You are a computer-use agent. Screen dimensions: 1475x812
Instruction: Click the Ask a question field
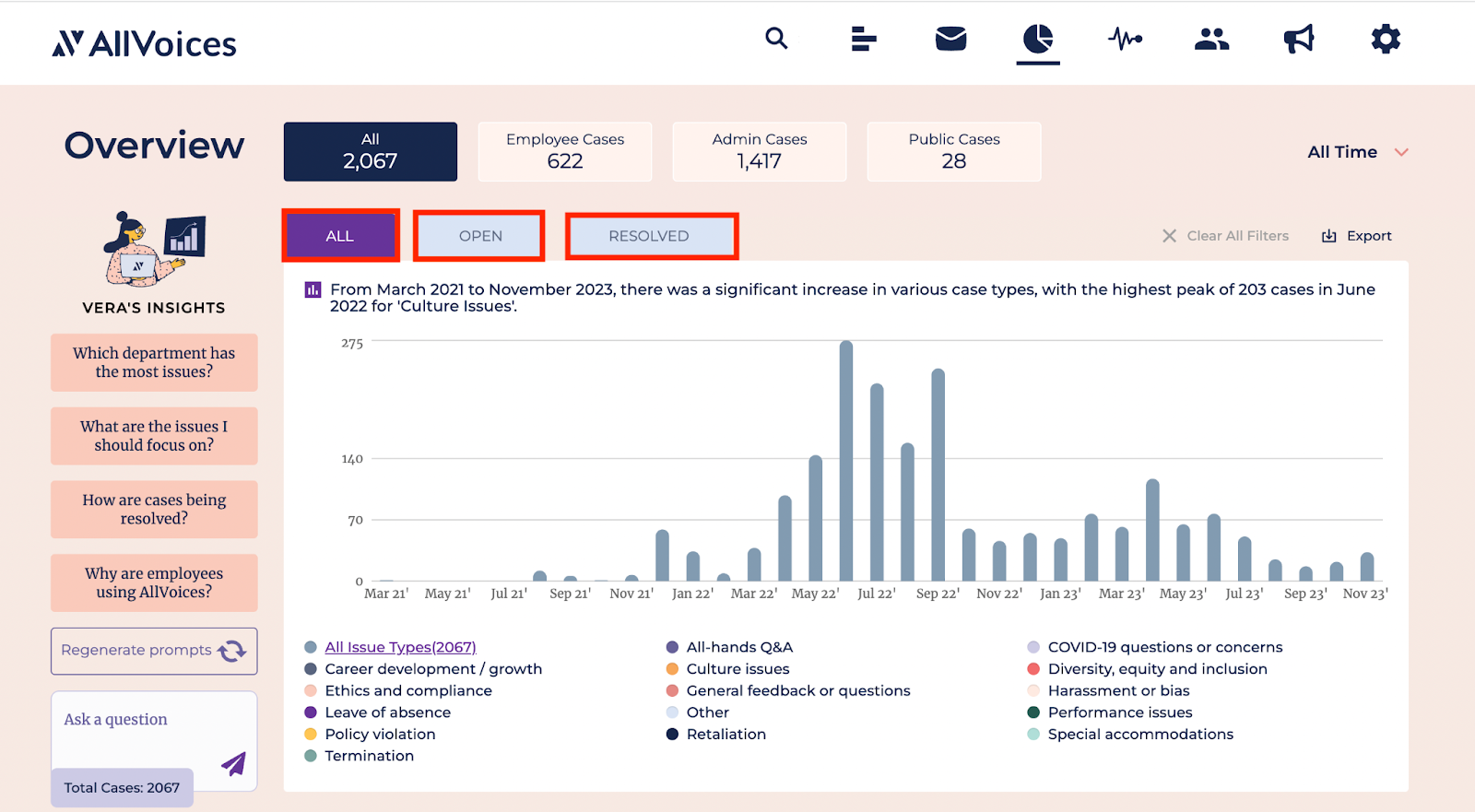tap(138, 720)
